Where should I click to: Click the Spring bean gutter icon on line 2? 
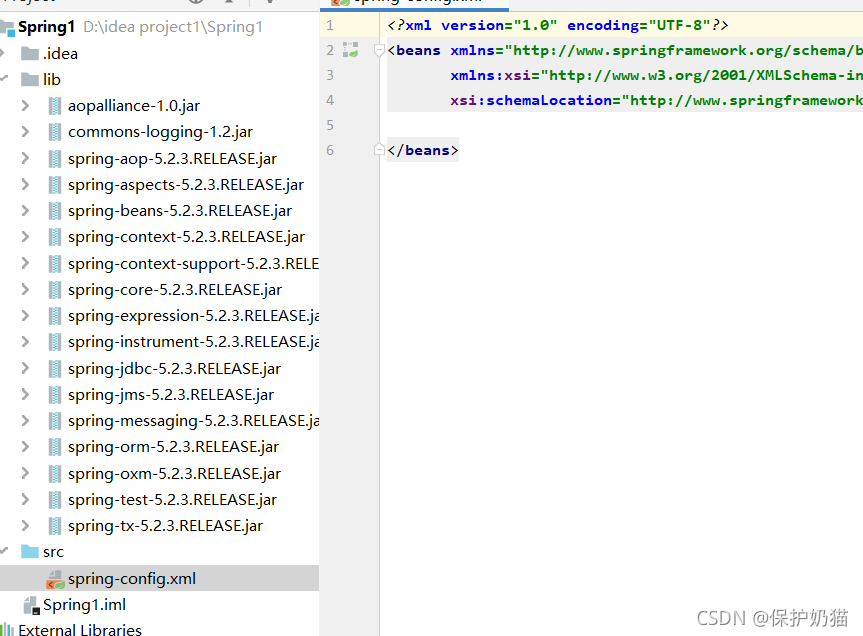coord(351,50)
